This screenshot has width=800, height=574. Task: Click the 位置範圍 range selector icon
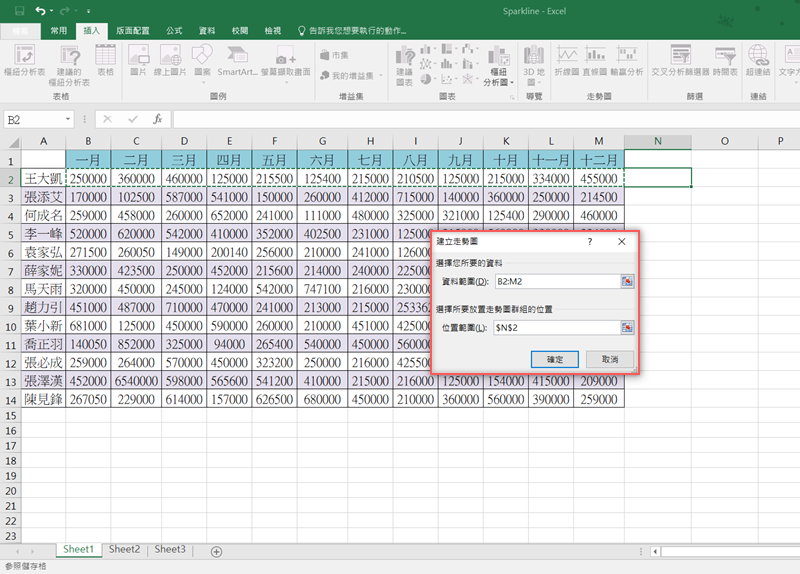point(627,328)
